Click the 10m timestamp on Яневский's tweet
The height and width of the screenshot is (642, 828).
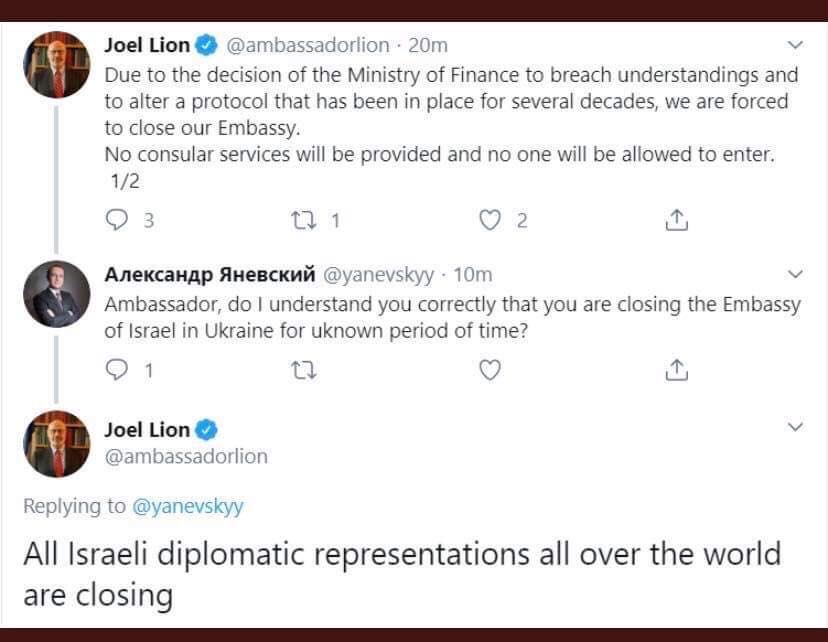click(x=473, y=274)
